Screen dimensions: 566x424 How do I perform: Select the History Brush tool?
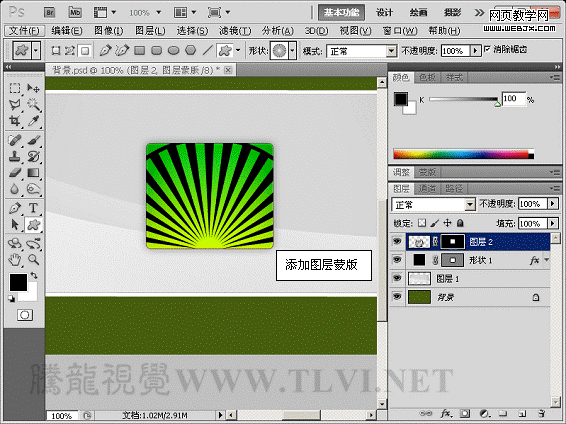[34, 156]
